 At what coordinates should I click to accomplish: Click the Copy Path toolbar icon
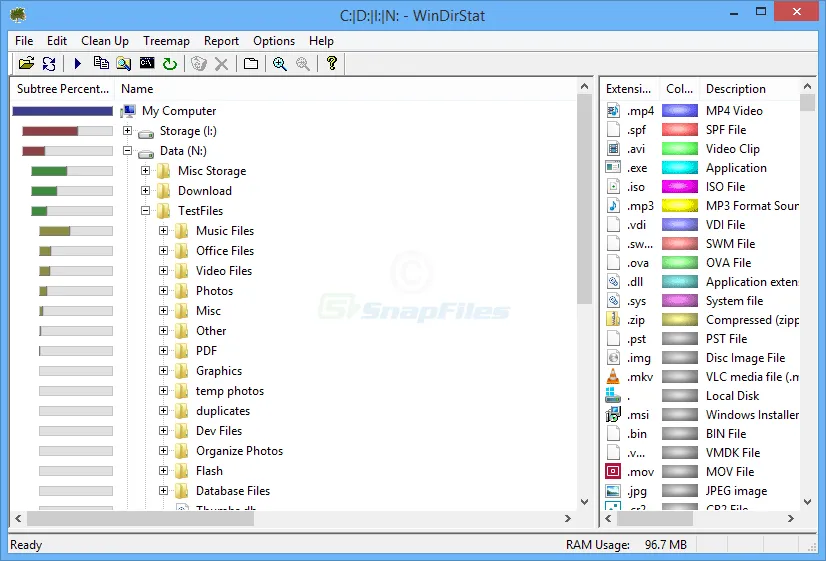101,63
